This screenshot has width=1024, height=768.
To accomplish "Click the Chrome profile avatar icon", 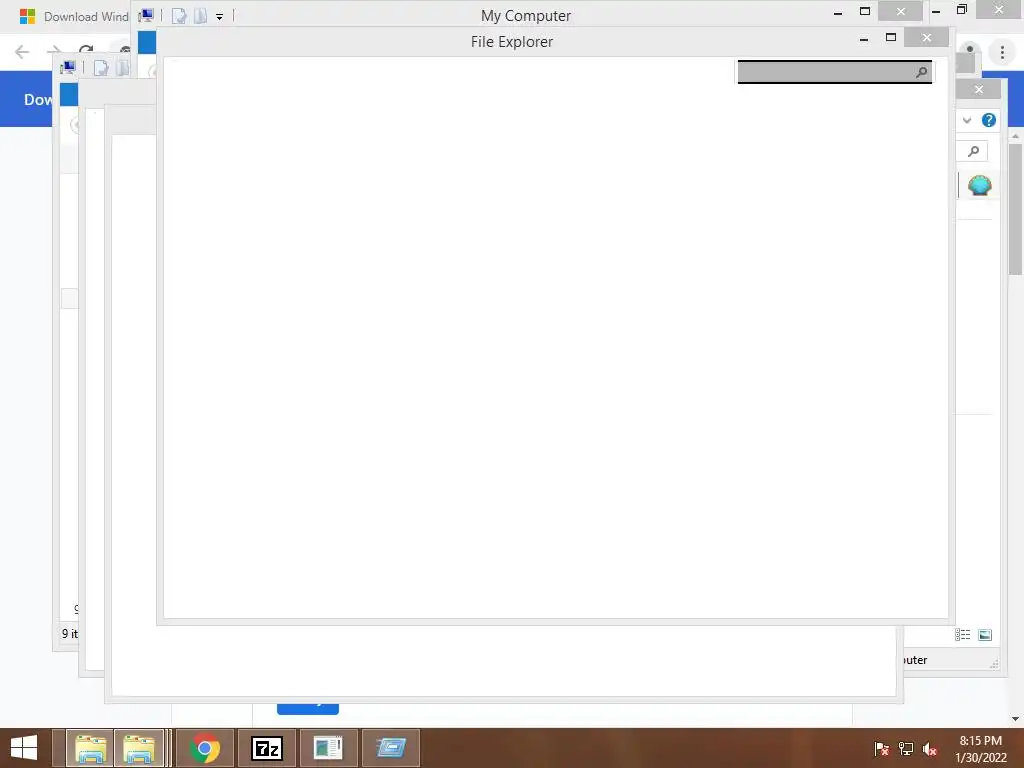I will 970,50.
